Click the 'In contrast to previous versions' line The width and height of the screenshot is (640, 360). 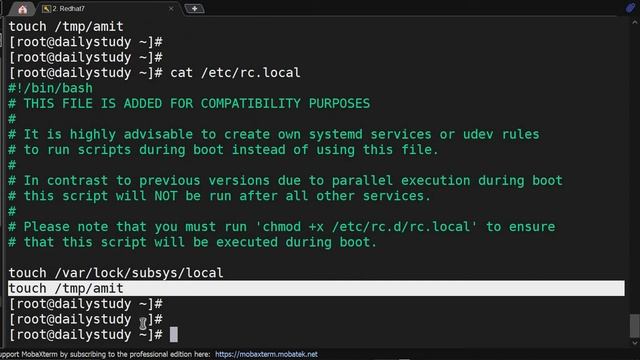[x=286, y=180]
